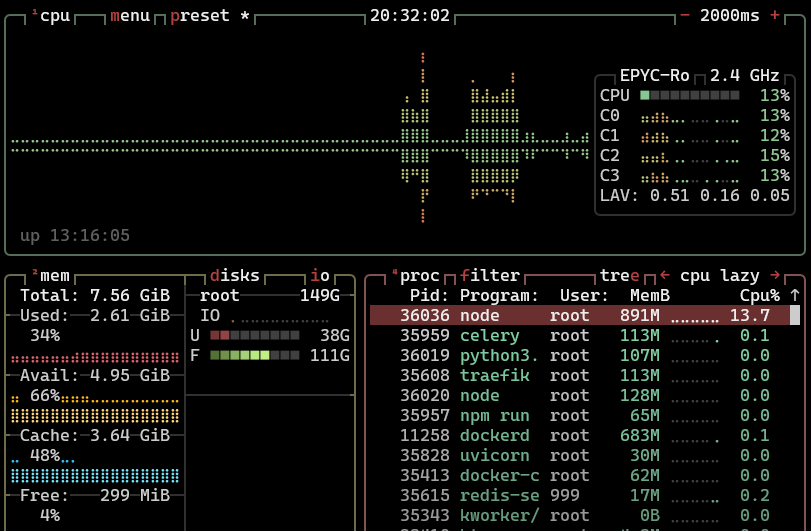Click the disk used U meter bar
Screen dimensions: 811x531
click(x=254, y=336)
